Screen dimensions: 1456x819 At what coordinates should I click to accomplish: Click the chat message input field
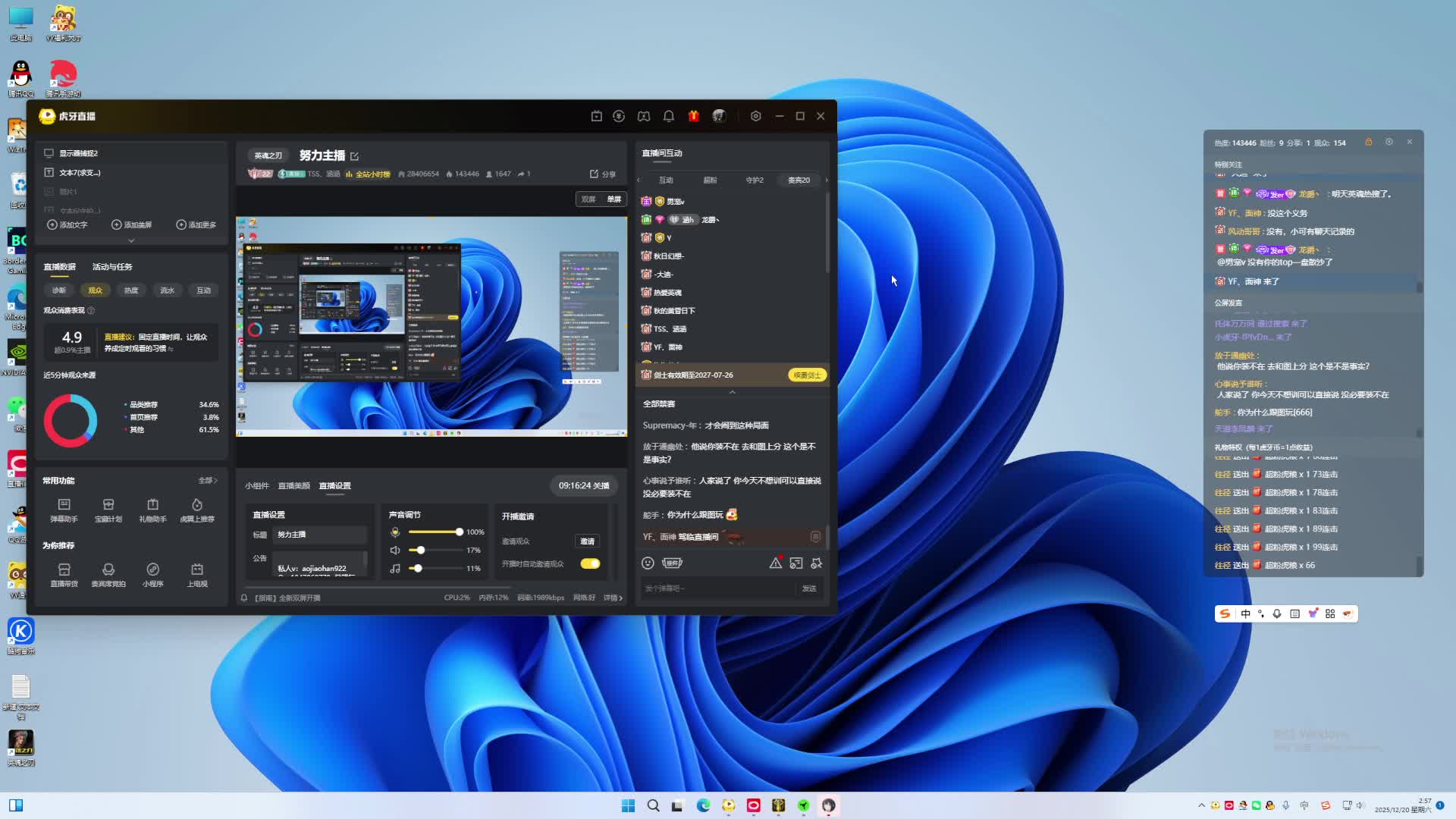(717, 588)
